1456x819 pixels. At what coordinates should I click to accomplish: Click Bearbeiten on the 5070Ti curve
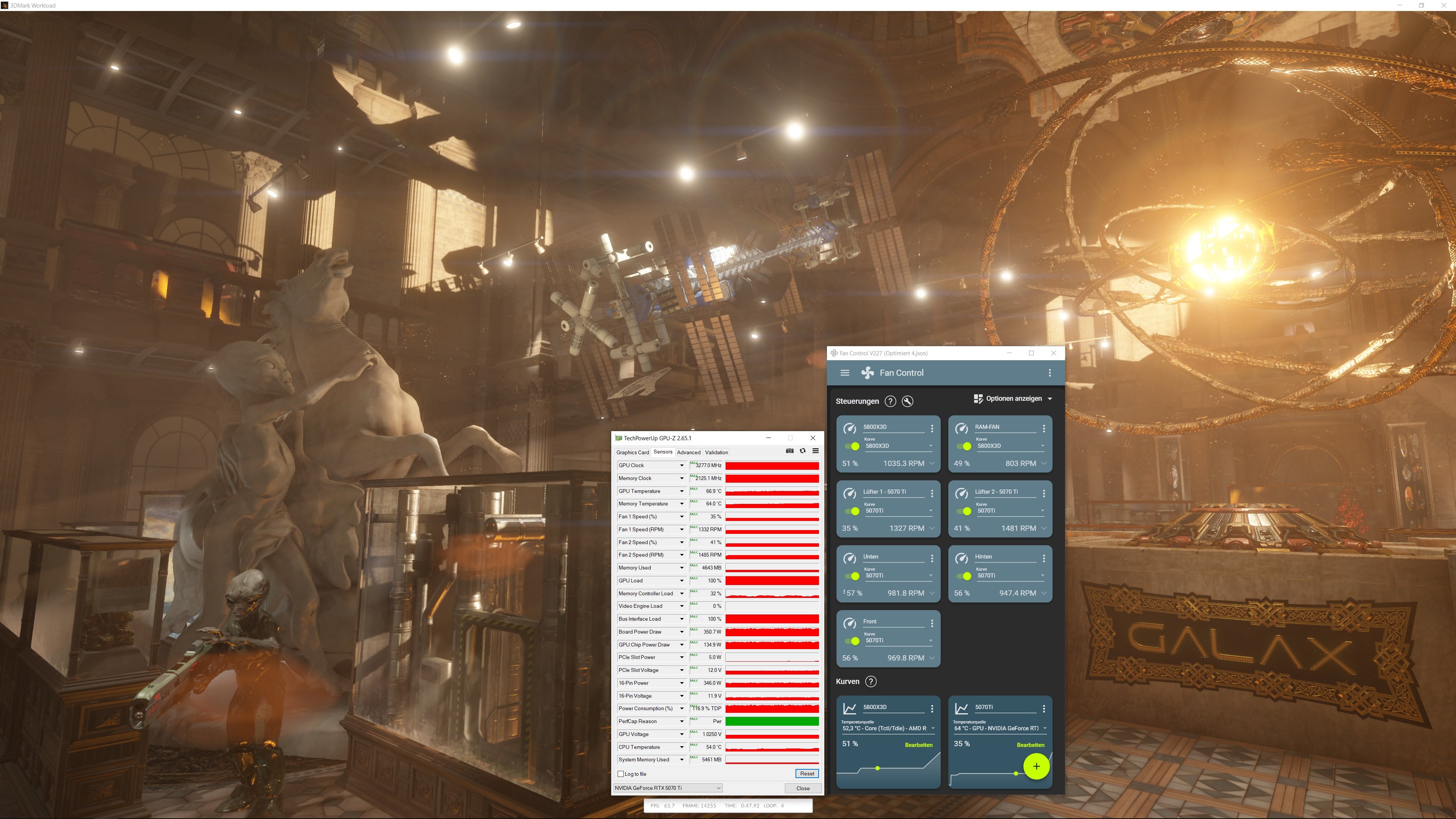click(1030, 745)
